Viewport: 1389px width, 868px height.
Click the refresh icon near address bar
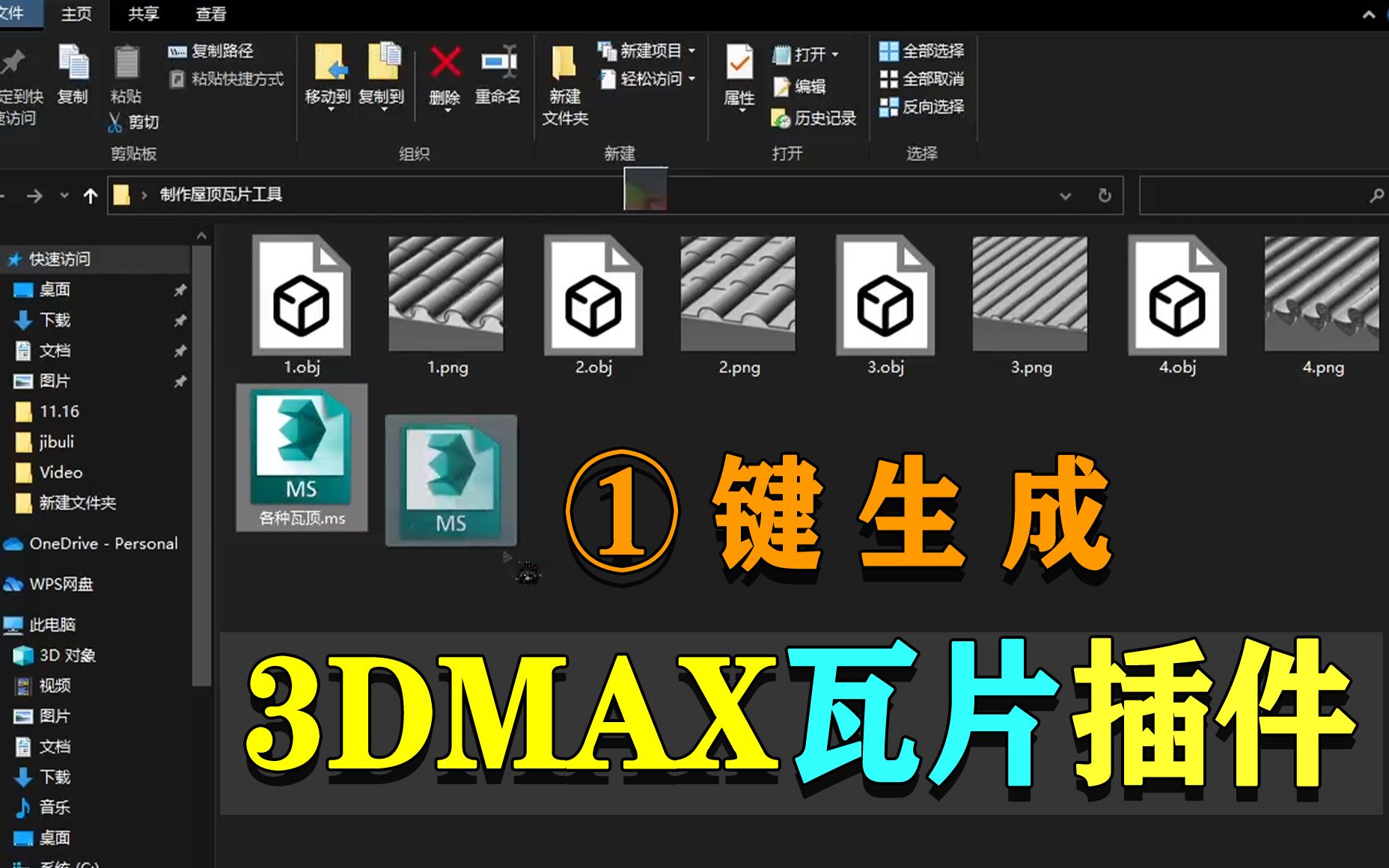1105,195
